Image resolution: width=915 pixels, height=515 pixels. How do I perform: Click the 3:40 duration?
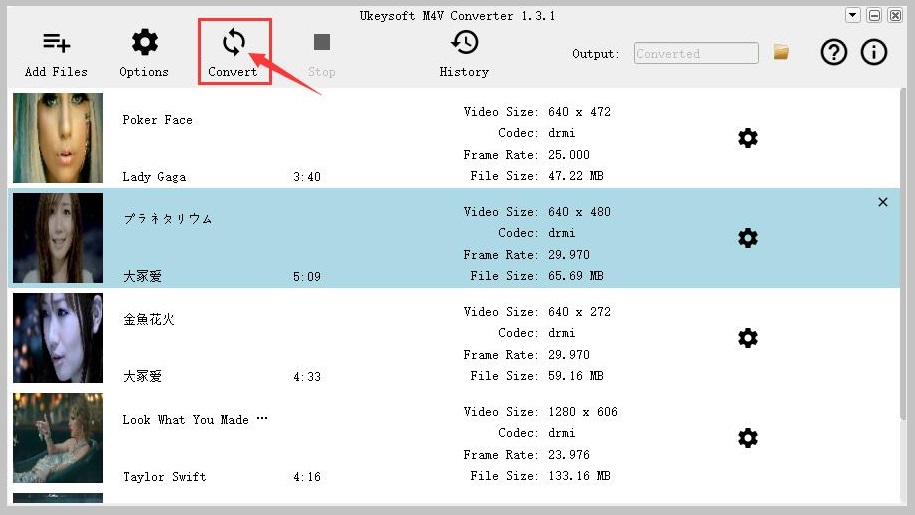(x=307, y=177)
